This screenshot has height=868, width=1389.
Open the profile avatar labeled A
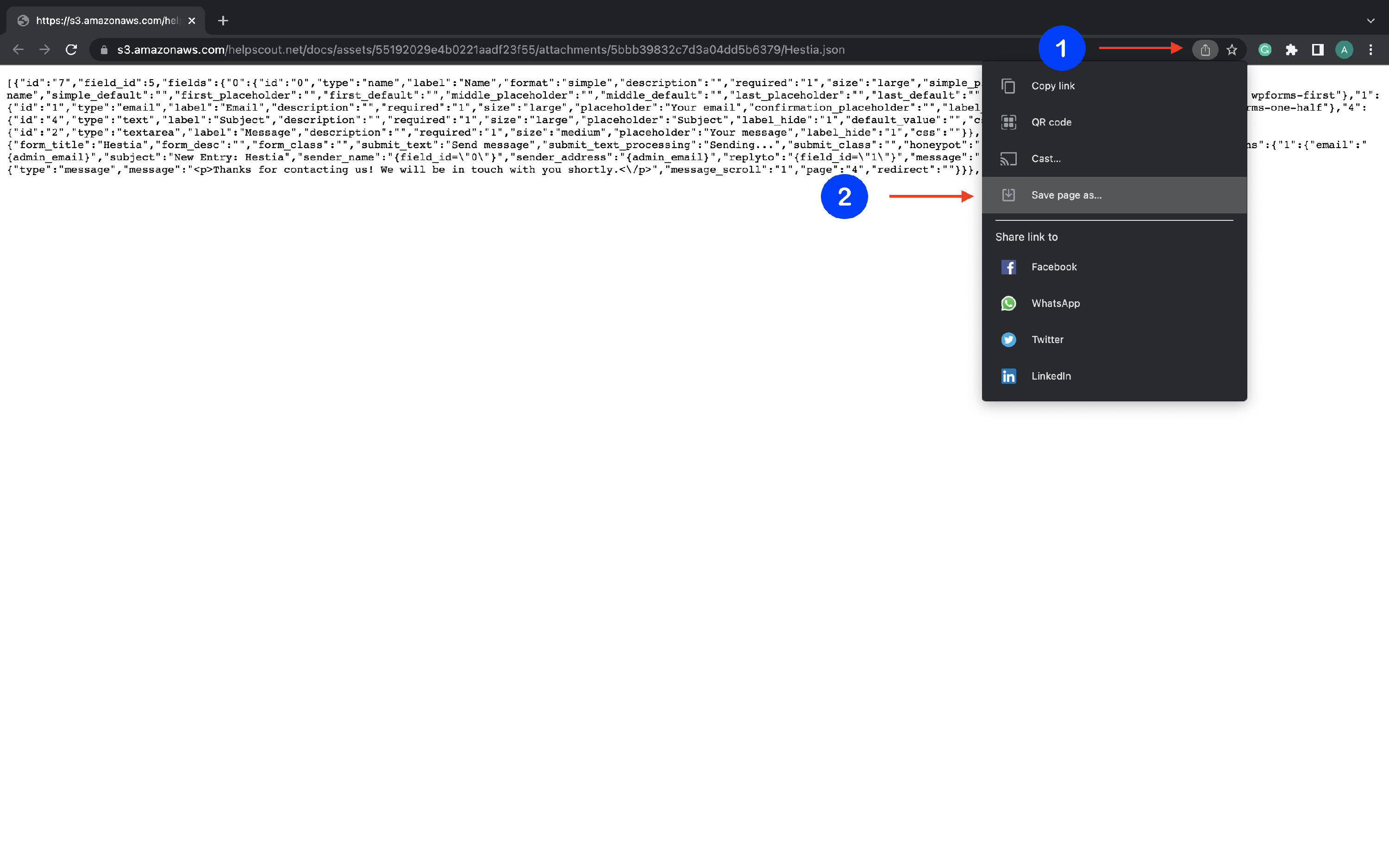1344,50
